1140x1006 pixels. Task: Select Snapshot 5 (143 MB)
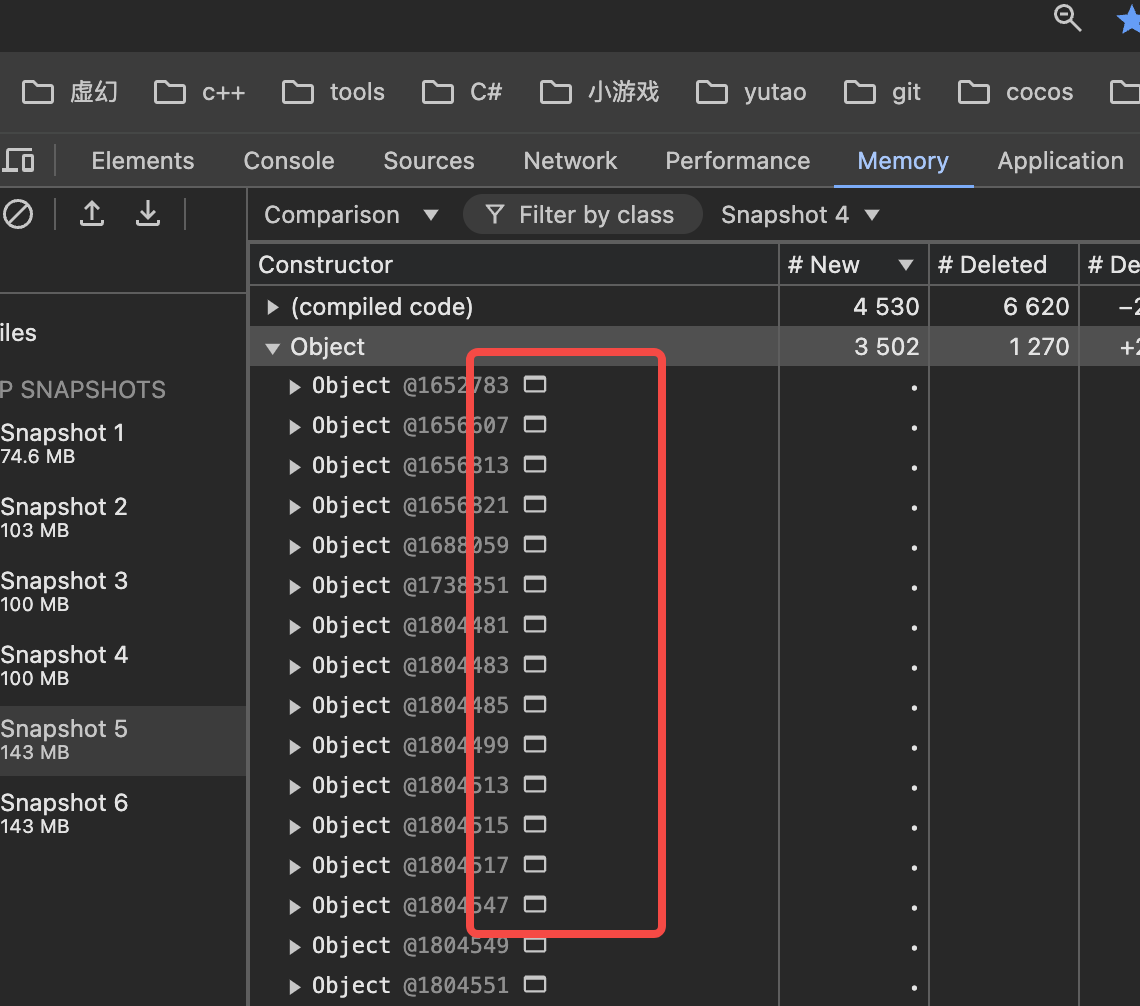point(122,740)
